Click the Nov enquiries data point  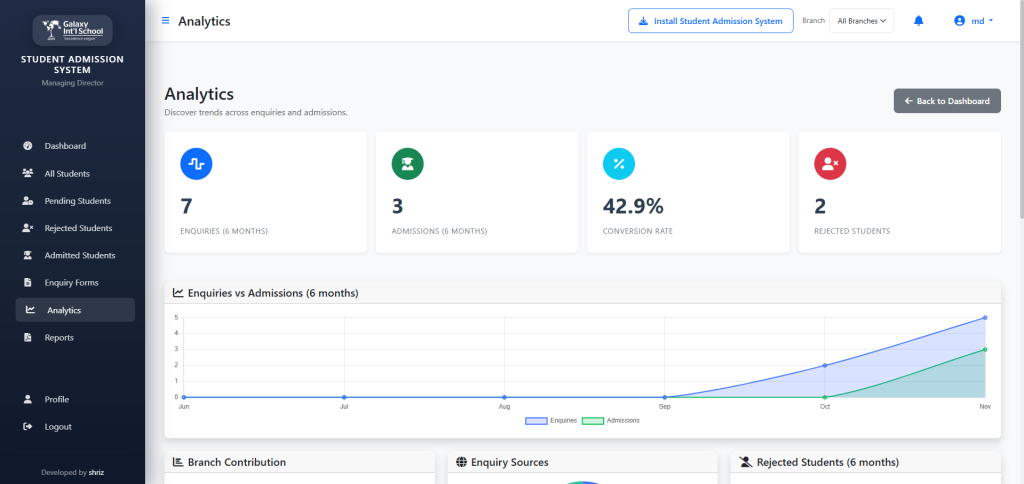[985, 318]
